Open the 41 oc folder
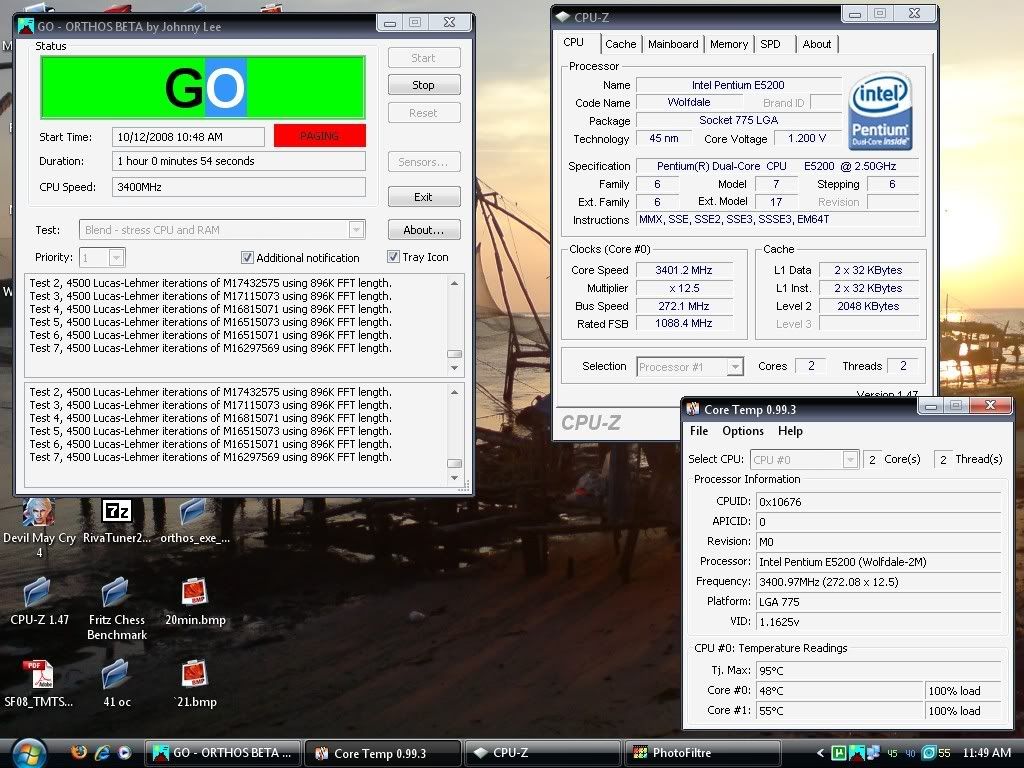Viewport: 1024px width, 768px height. (116, 676)
